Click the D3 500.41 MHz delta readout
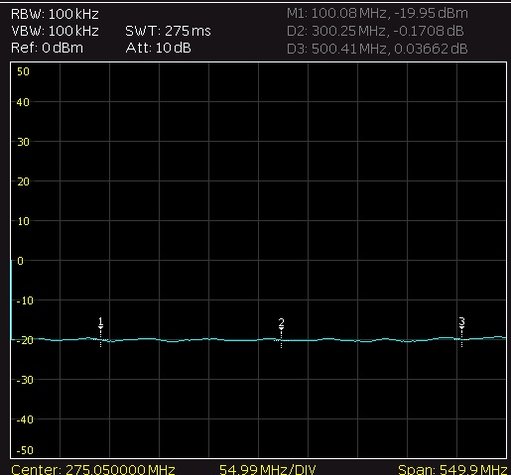The height and width of the screenshot is (475, 511). [377, 49]
